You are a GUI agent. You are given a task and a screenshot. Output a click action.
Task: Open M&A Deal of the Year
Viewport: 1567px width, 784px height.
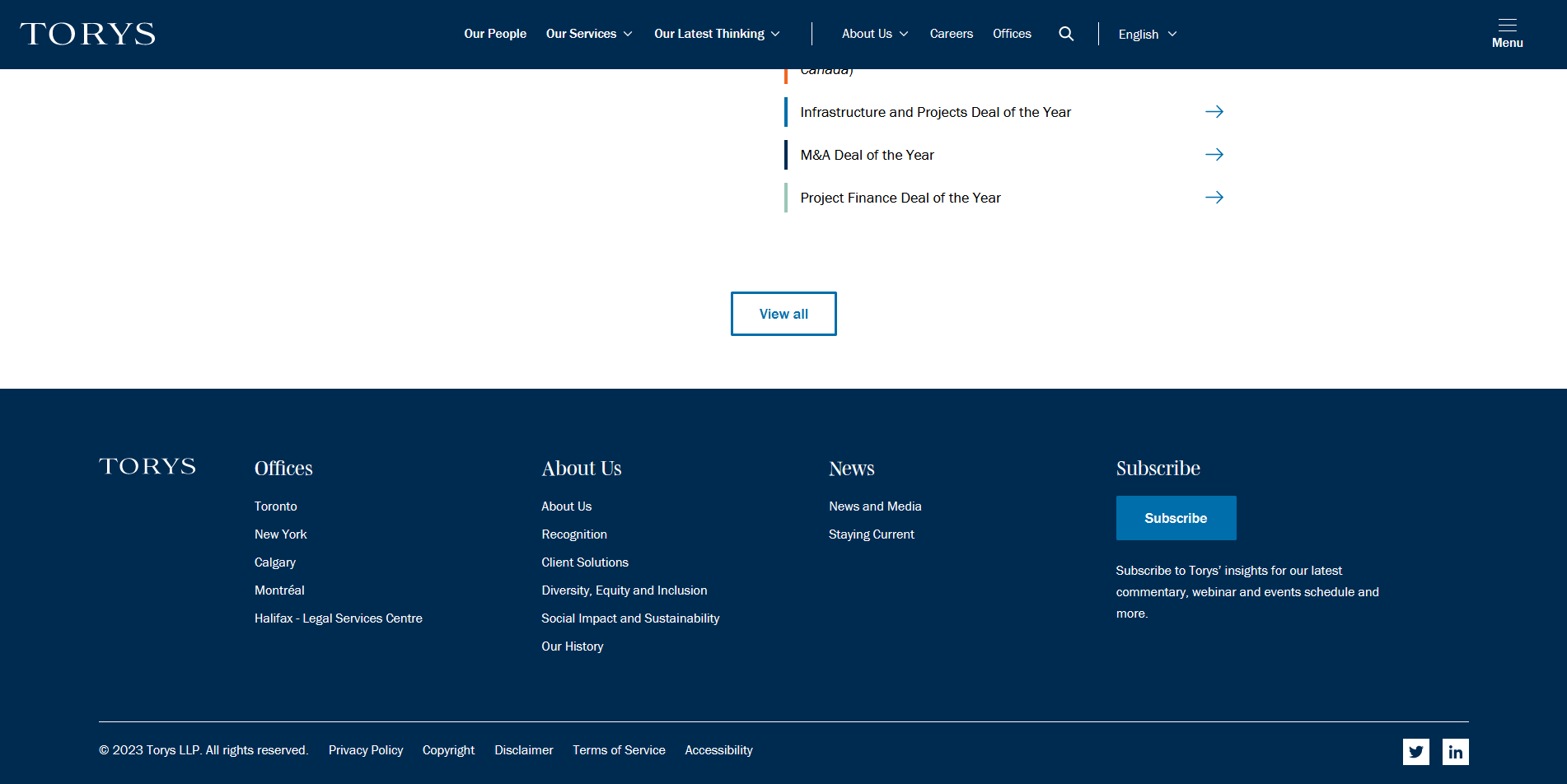(867, 155)
